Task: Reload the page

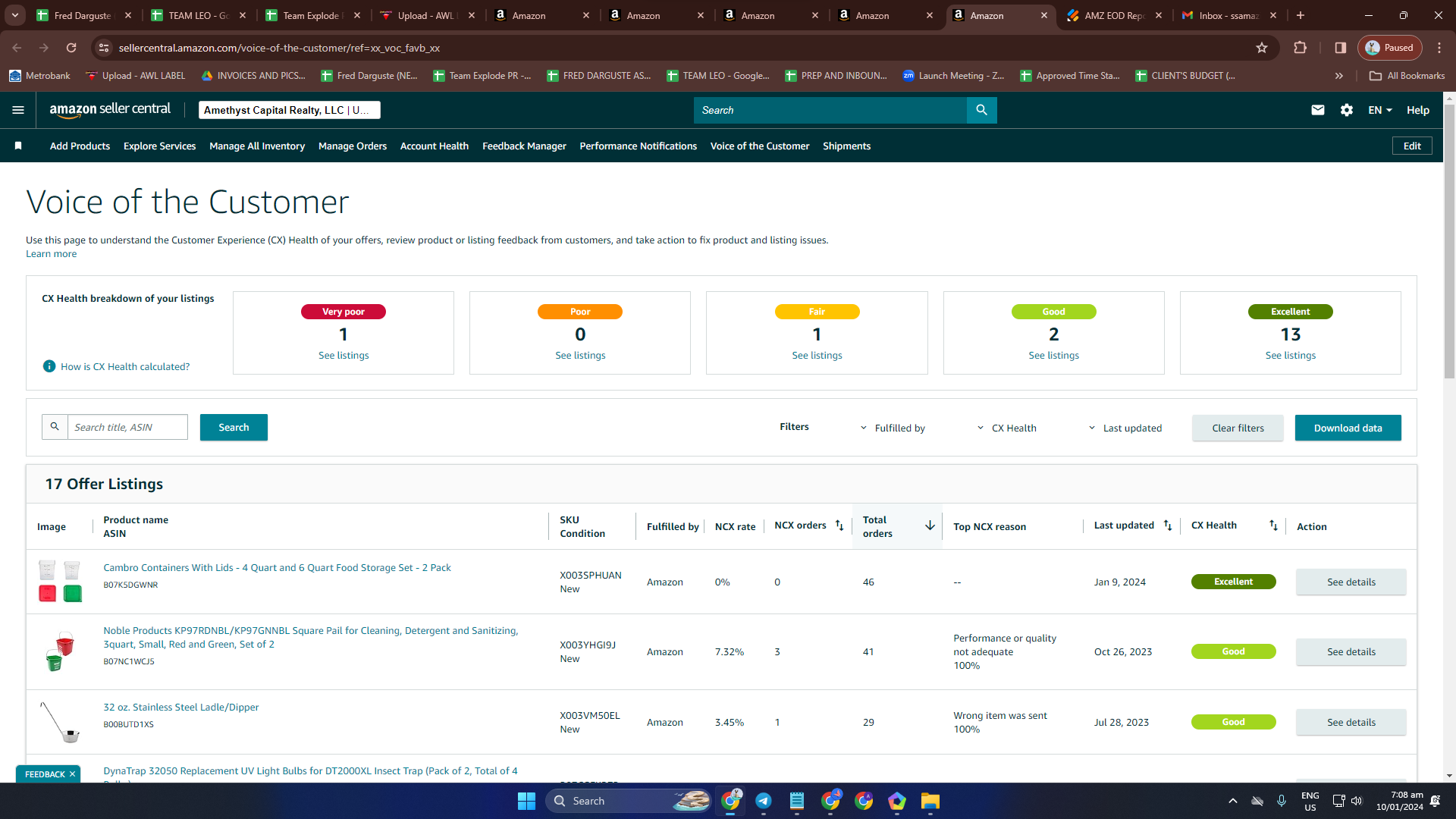Action: [71, 48]
